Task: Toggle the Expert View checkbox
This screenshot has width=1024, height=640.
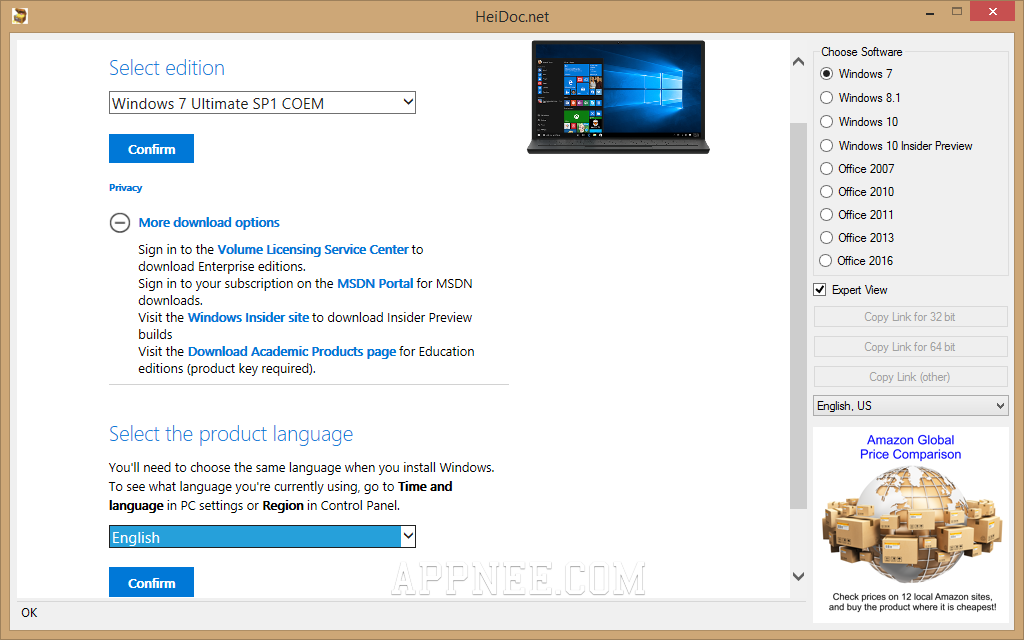Action: pyautogui.click(x=820, y=289)
